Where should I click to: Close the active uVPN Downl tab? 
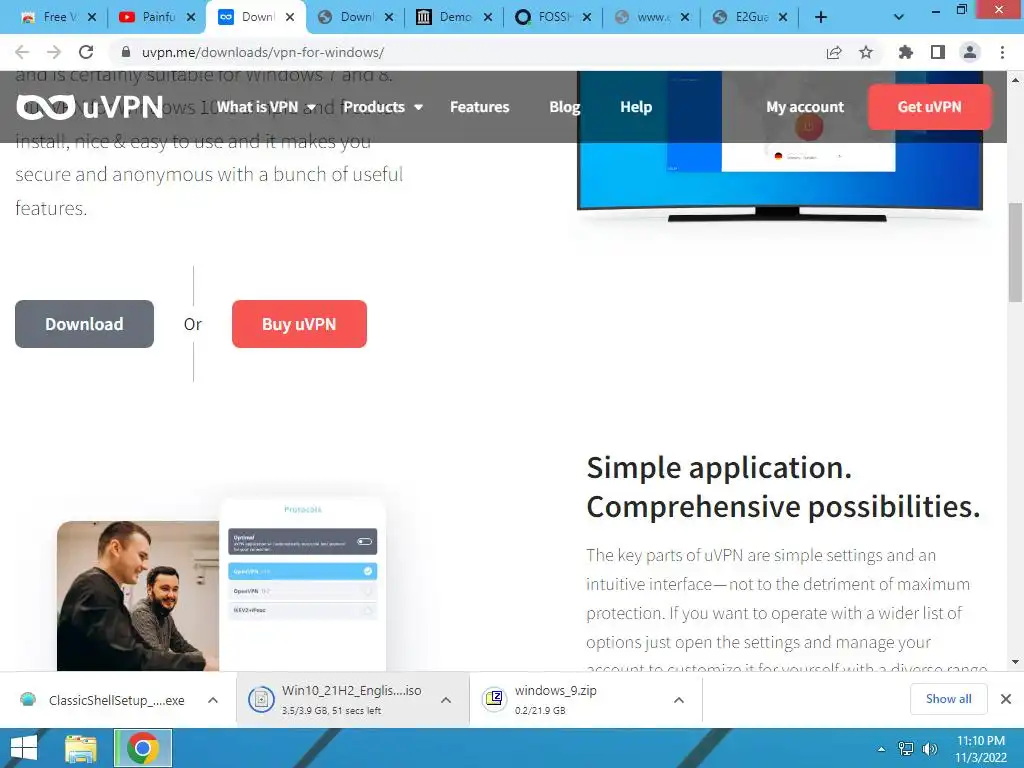pyautogui.click(x=290, y=18)
